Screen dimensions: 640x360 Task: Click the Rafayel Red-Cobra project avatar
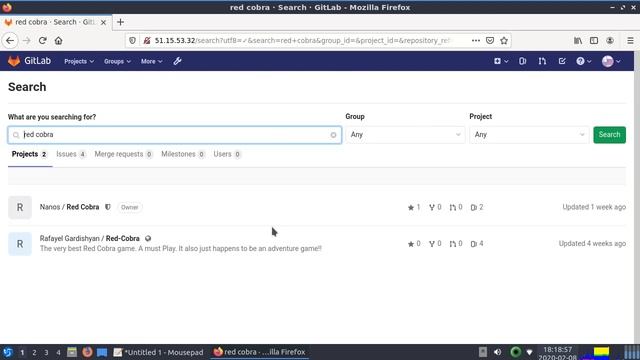click(x=20, y=244)
